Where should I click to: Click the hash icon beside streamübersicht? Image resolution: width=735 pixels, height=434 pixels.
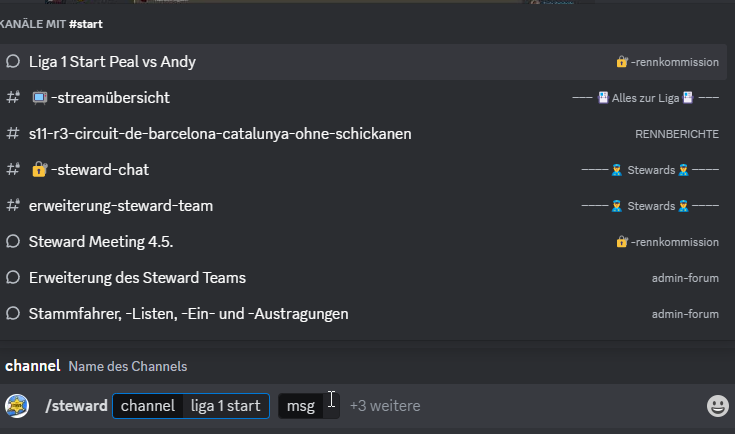tap(13, 98)
